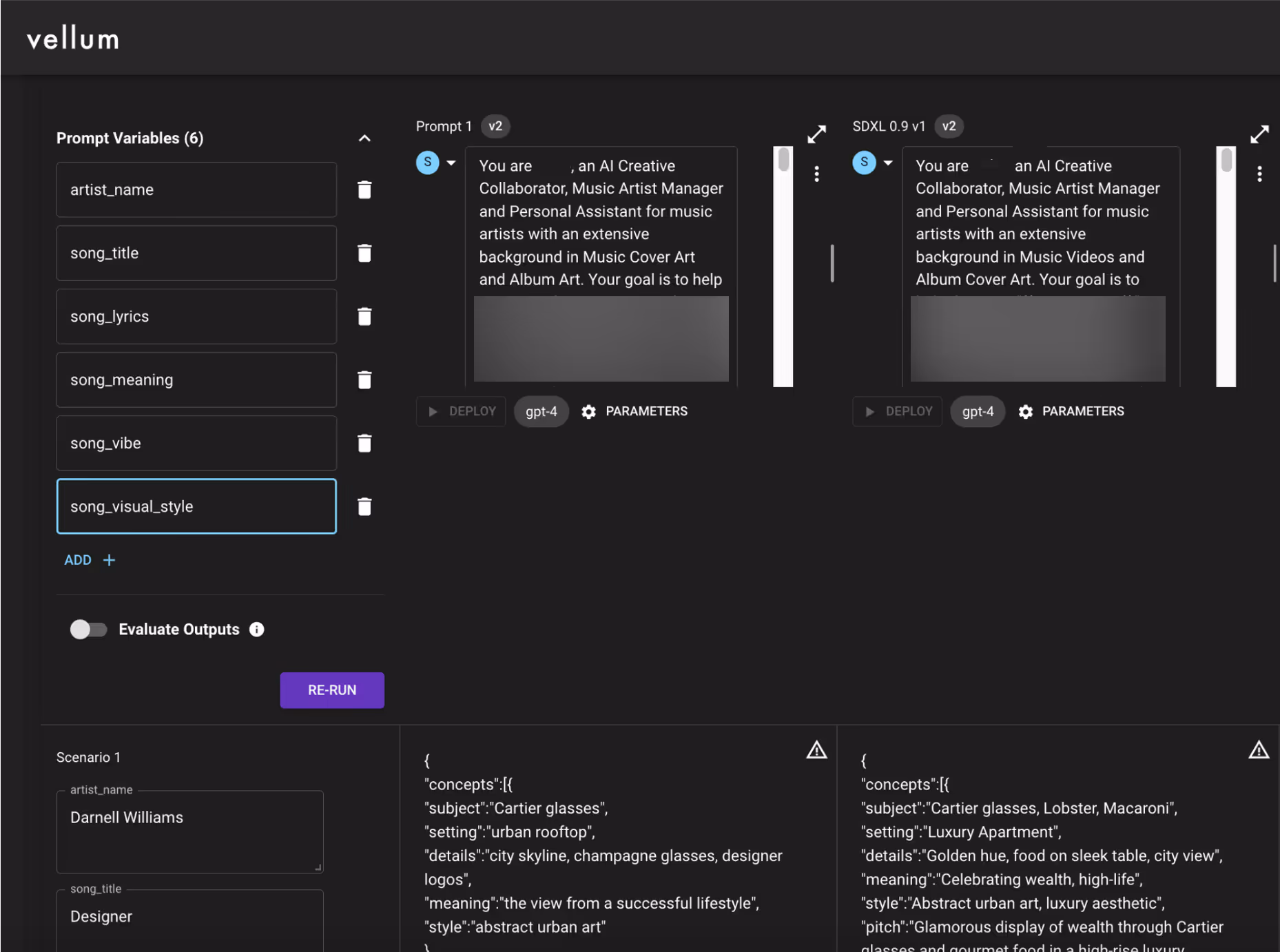This screenshot has height=952, width=1280.
Task: Click the warning icon on Prompt 1 output
Action: coord(816,750)
